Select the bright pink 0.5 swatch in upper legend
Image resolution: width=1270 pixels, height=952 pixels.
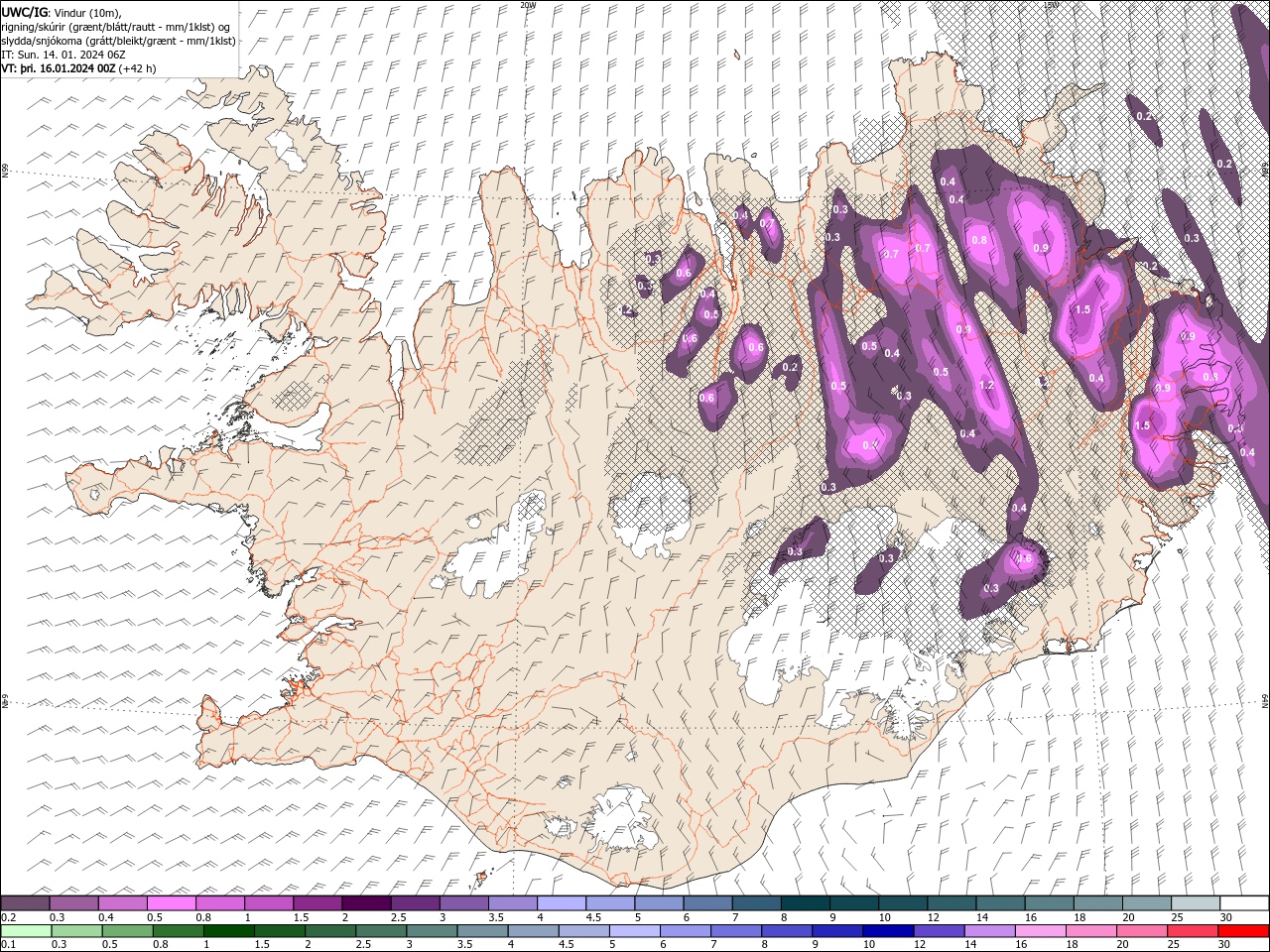[x=171, y=903]
